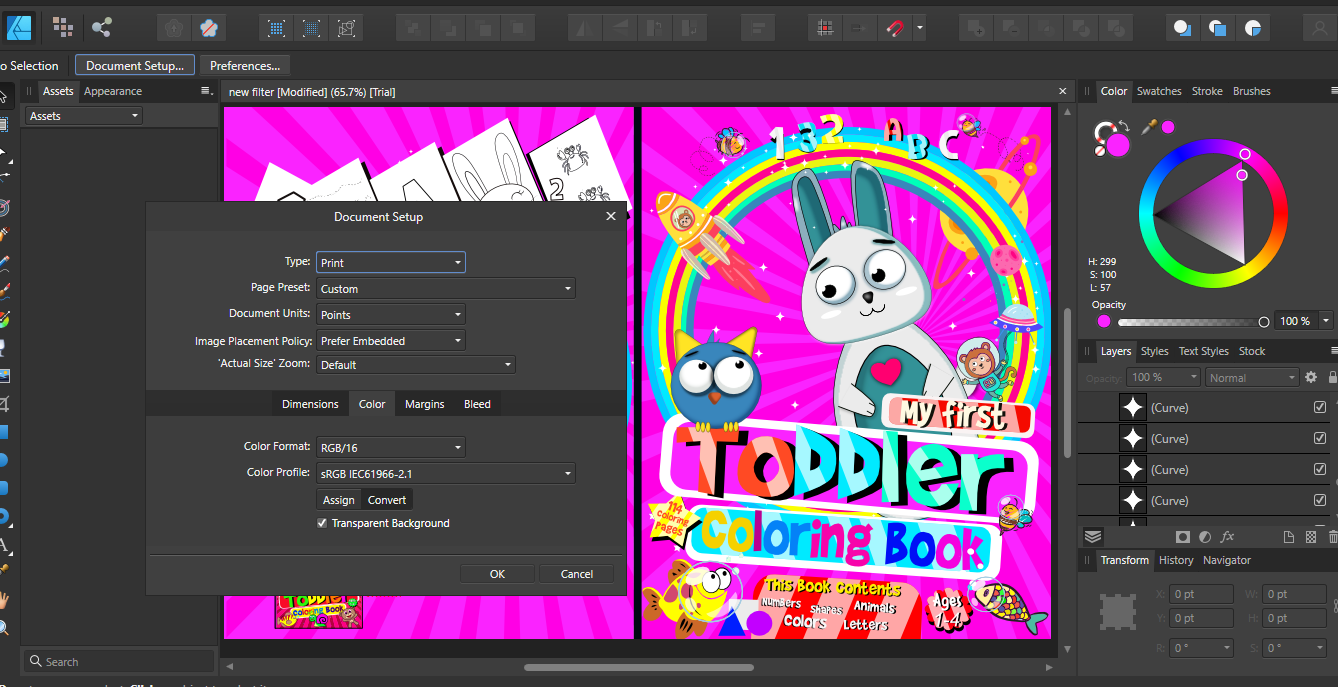The width and height of the screenshot is (1338, 687).
Task: Toggle the opacity/noise circle in Color panel
Action: tap(1103, 321)
